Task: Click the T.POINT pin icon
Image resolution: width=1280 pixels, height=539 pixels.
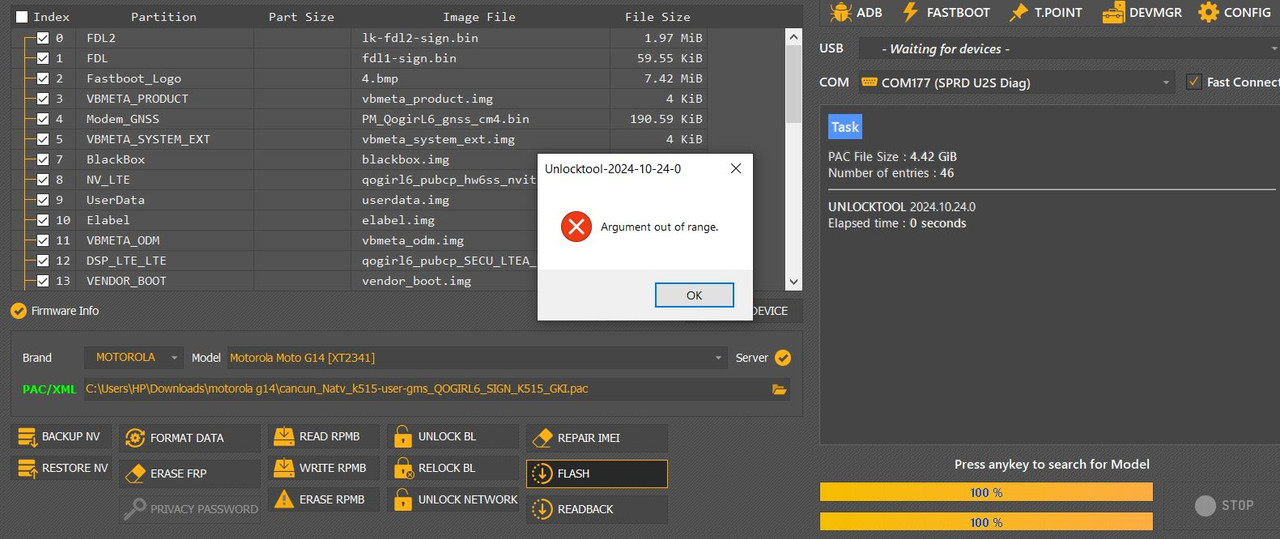Action: [1018, 12]
